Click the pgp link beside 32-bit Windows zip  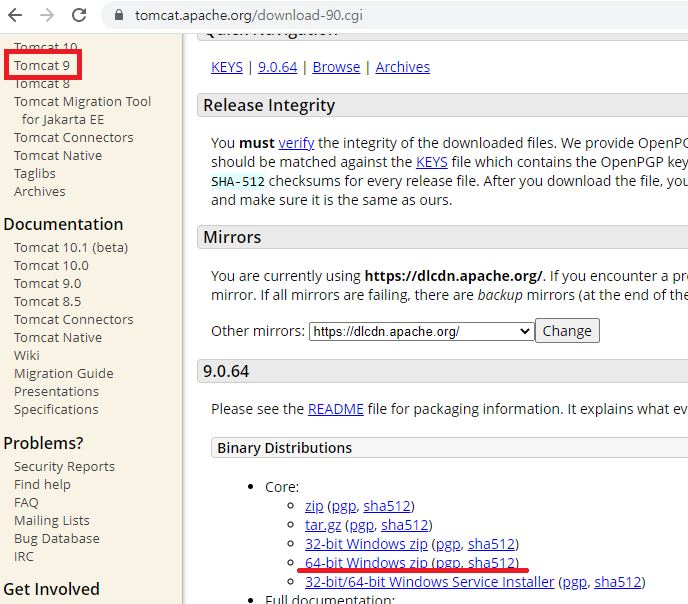click(448, 544)
